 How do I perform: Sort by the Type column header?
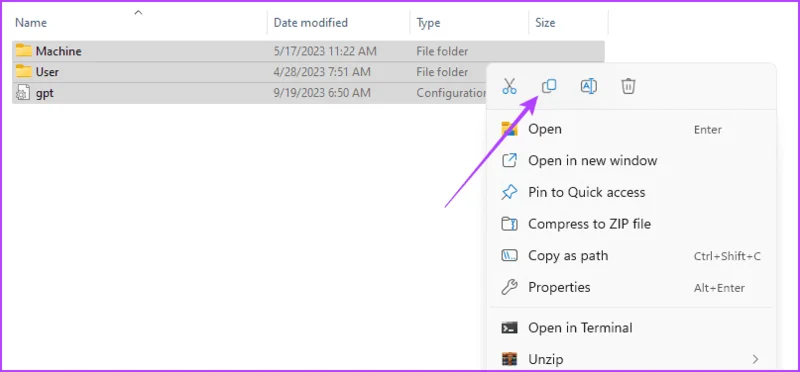(x=429, y=22)
